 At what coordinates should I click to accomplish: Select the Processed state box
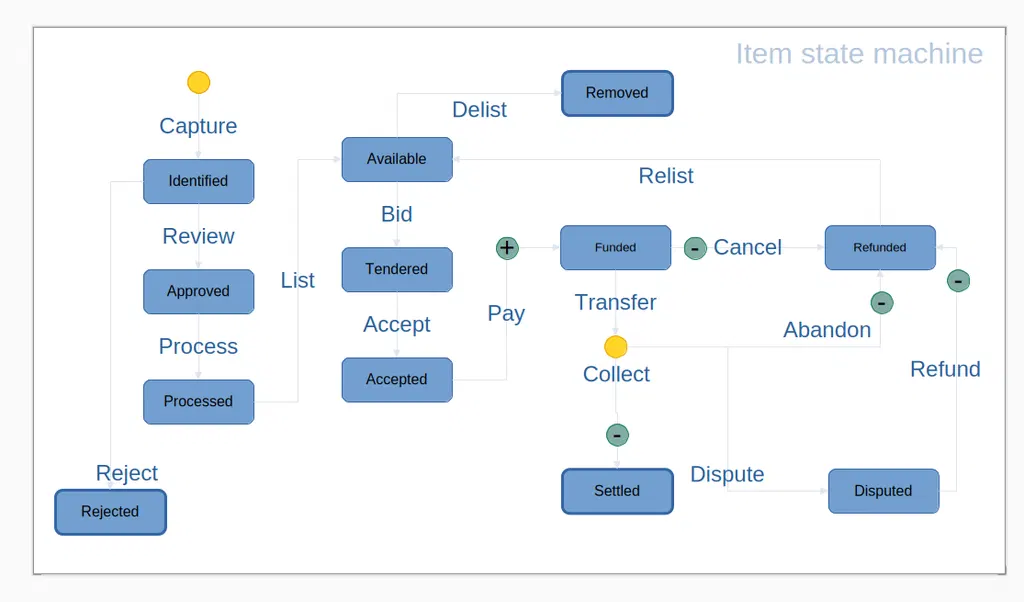[199, 402]
